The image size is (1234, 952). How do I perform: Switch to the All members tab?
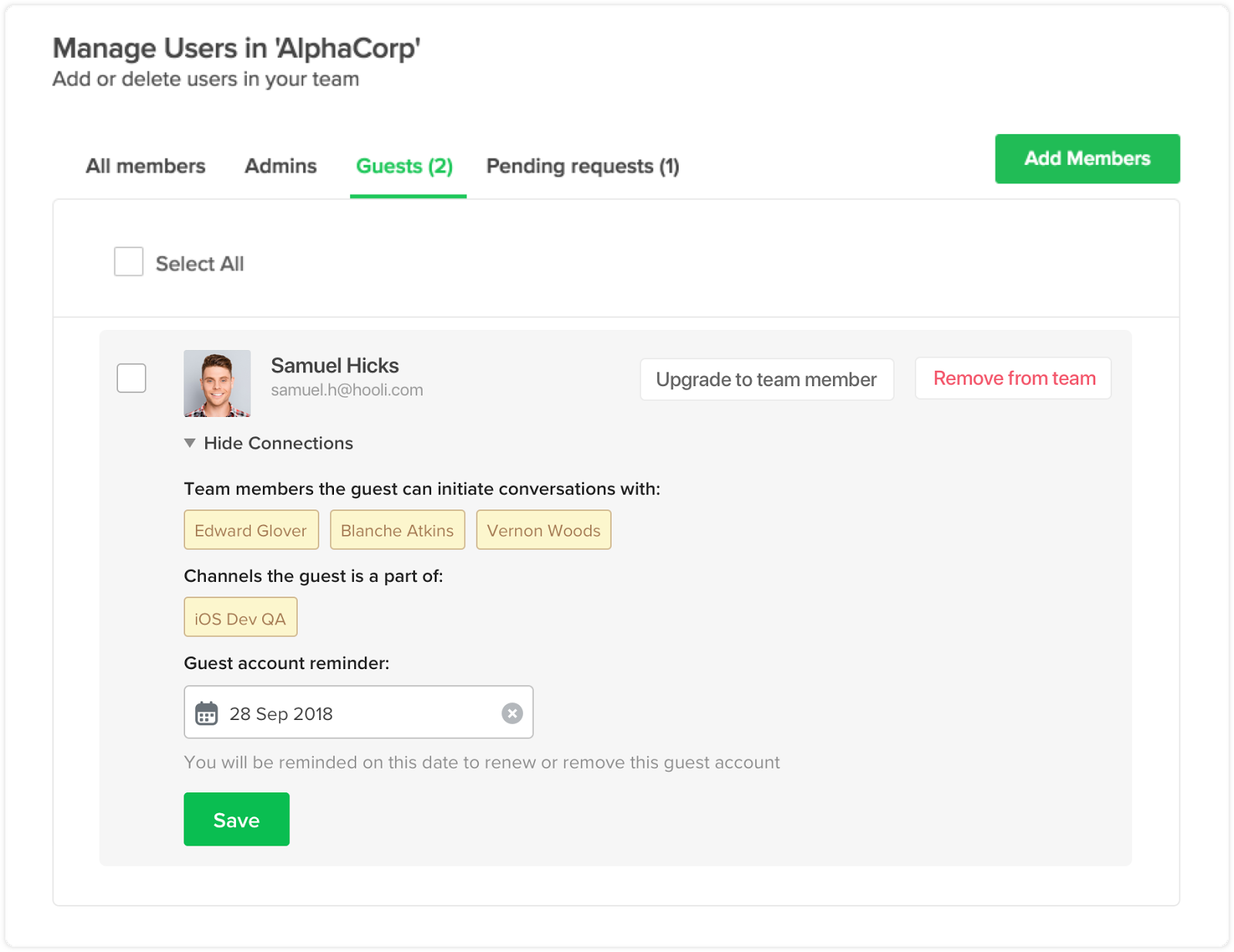pos(146,166)
